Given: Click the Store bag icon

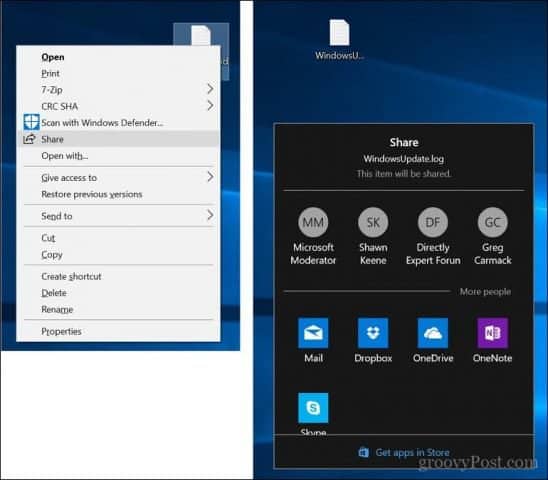Looking at the screenshot, I should coord(363,452).
